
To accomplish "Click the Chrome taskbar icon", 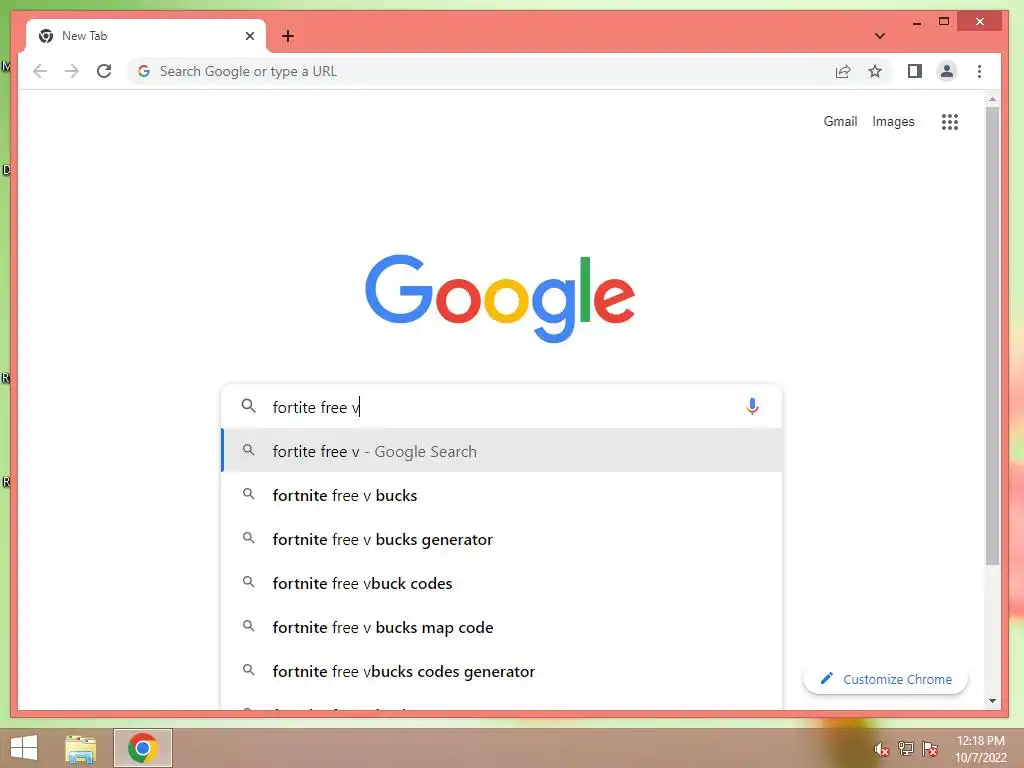I will 142,748.
